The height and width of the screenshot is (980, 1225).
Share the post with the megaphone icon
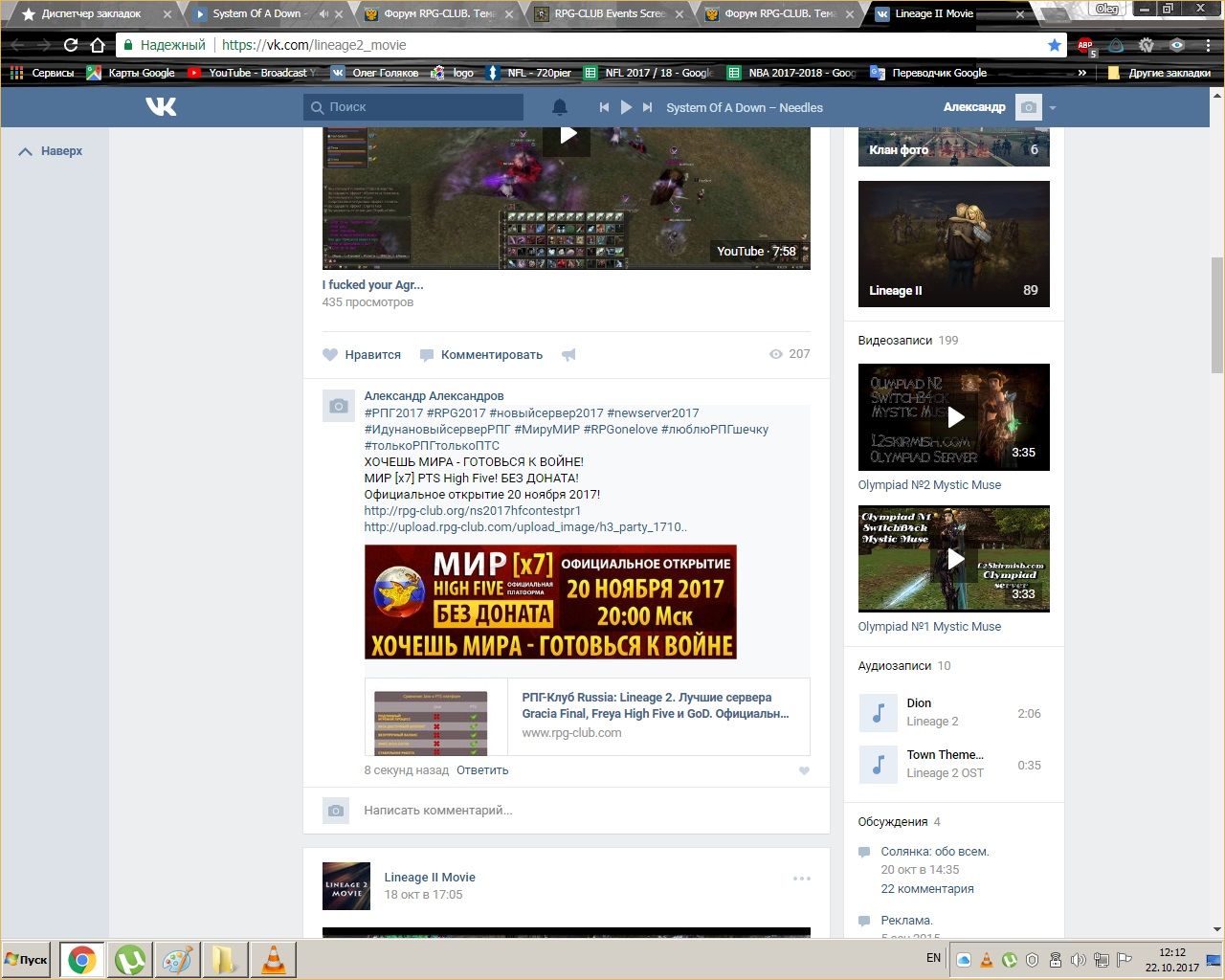click(568, 354)
